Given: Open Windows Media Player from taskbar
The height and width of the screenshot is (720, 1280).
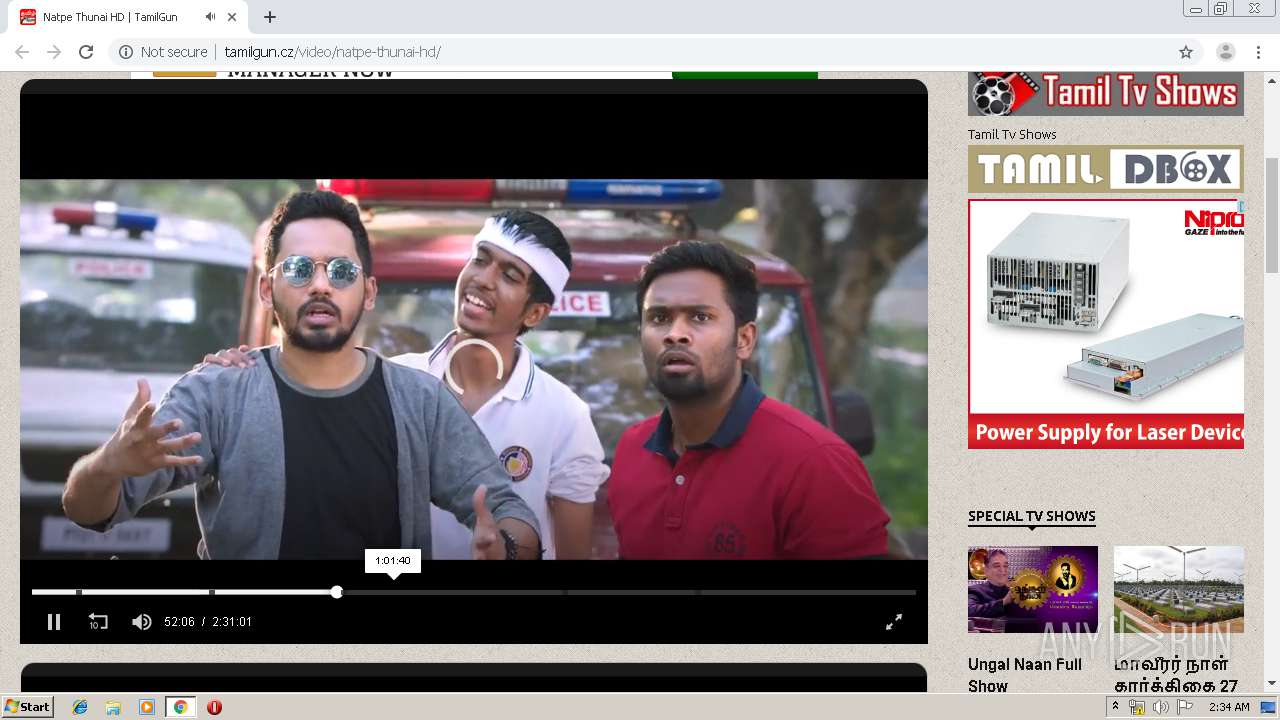Looking at the screenshot, I should (147, 707).
